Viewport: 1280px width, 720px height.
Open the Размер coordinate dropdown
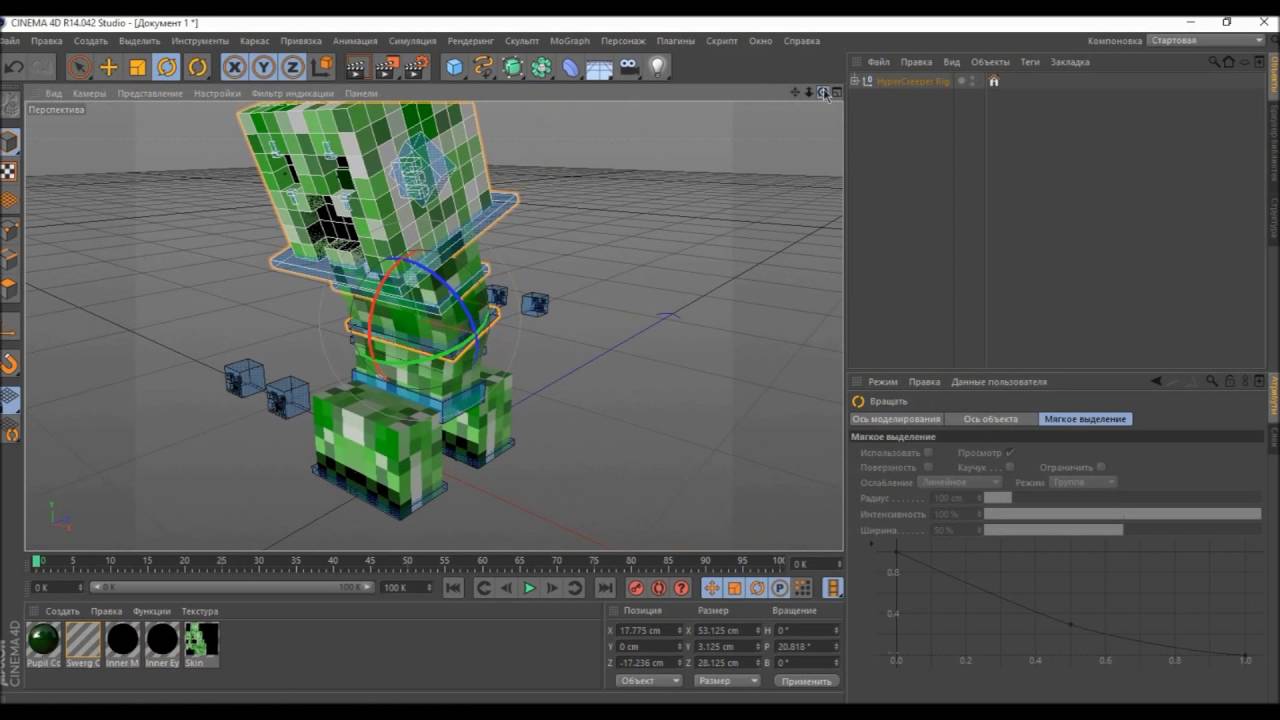727,681
